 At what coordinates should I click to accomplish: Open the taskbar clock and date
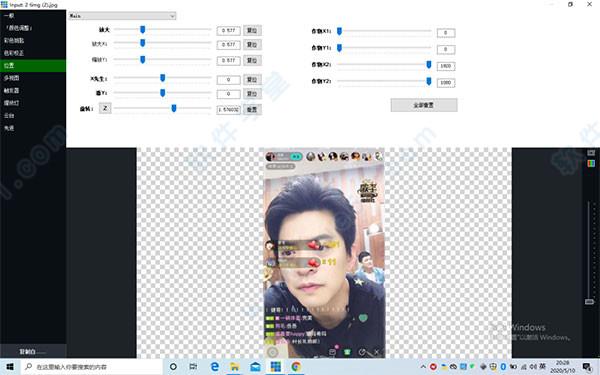click(x=562, y=367)
